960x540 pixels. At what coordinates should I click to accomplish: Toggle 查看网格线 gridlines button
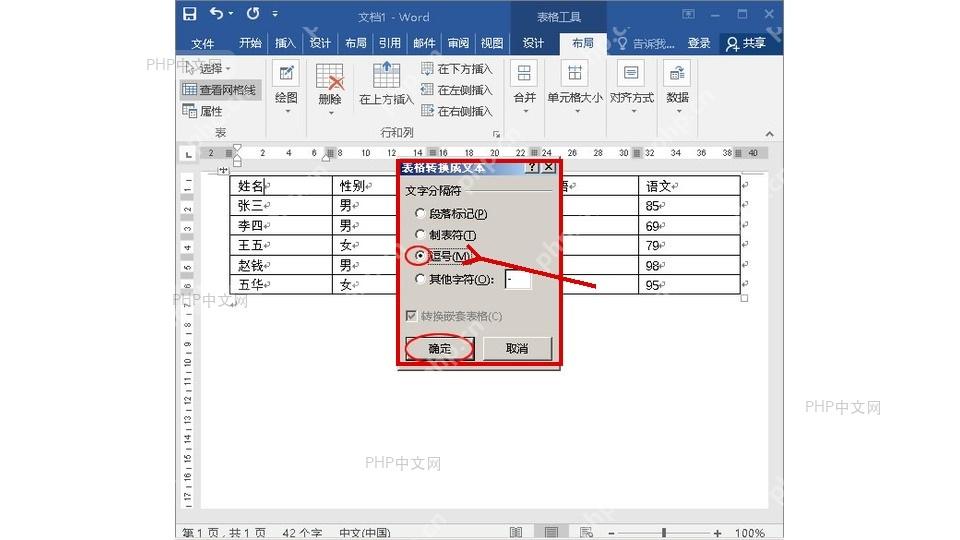pos(219,90)
